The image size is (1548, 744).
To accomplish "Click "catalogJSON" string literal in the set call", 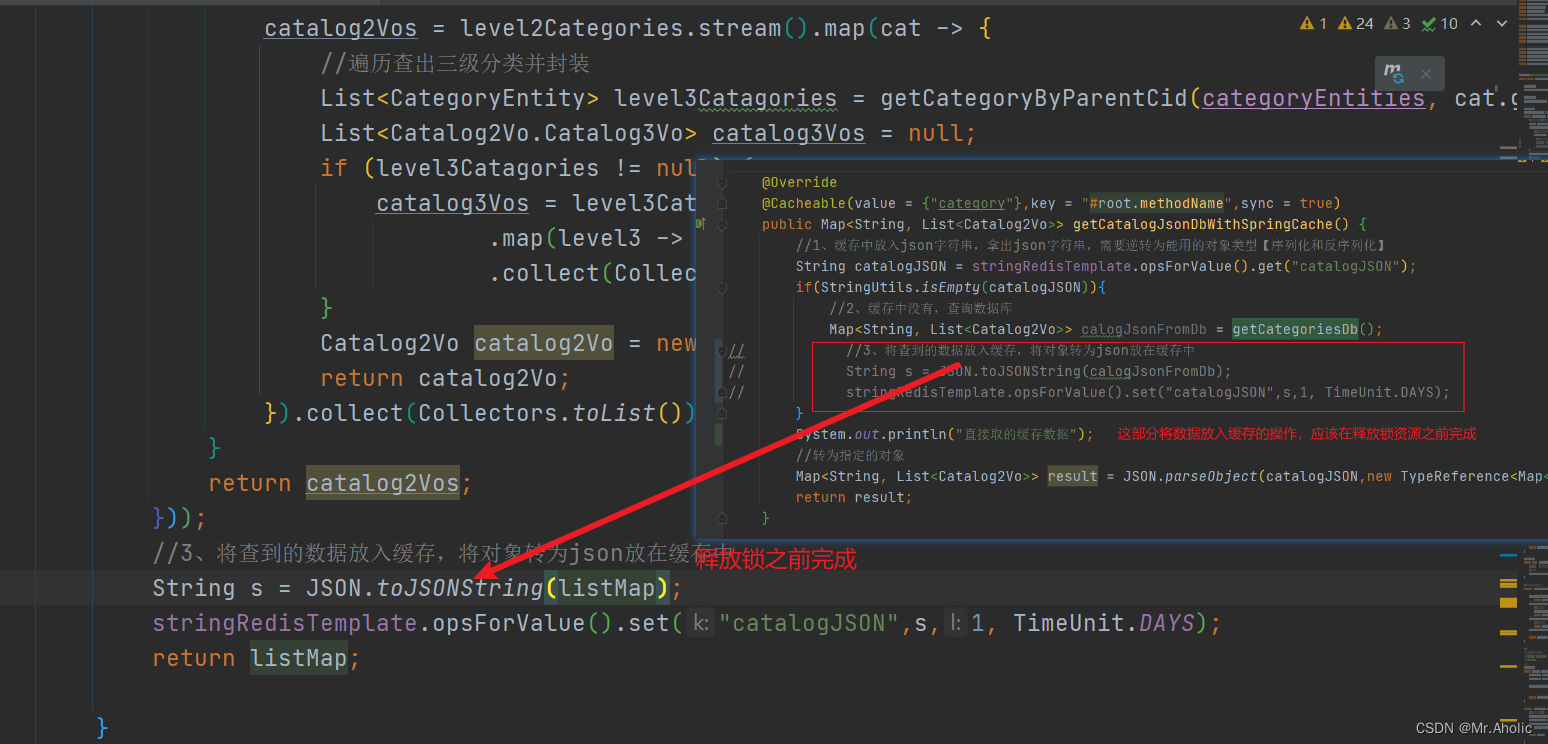I will tap(809, 623).
